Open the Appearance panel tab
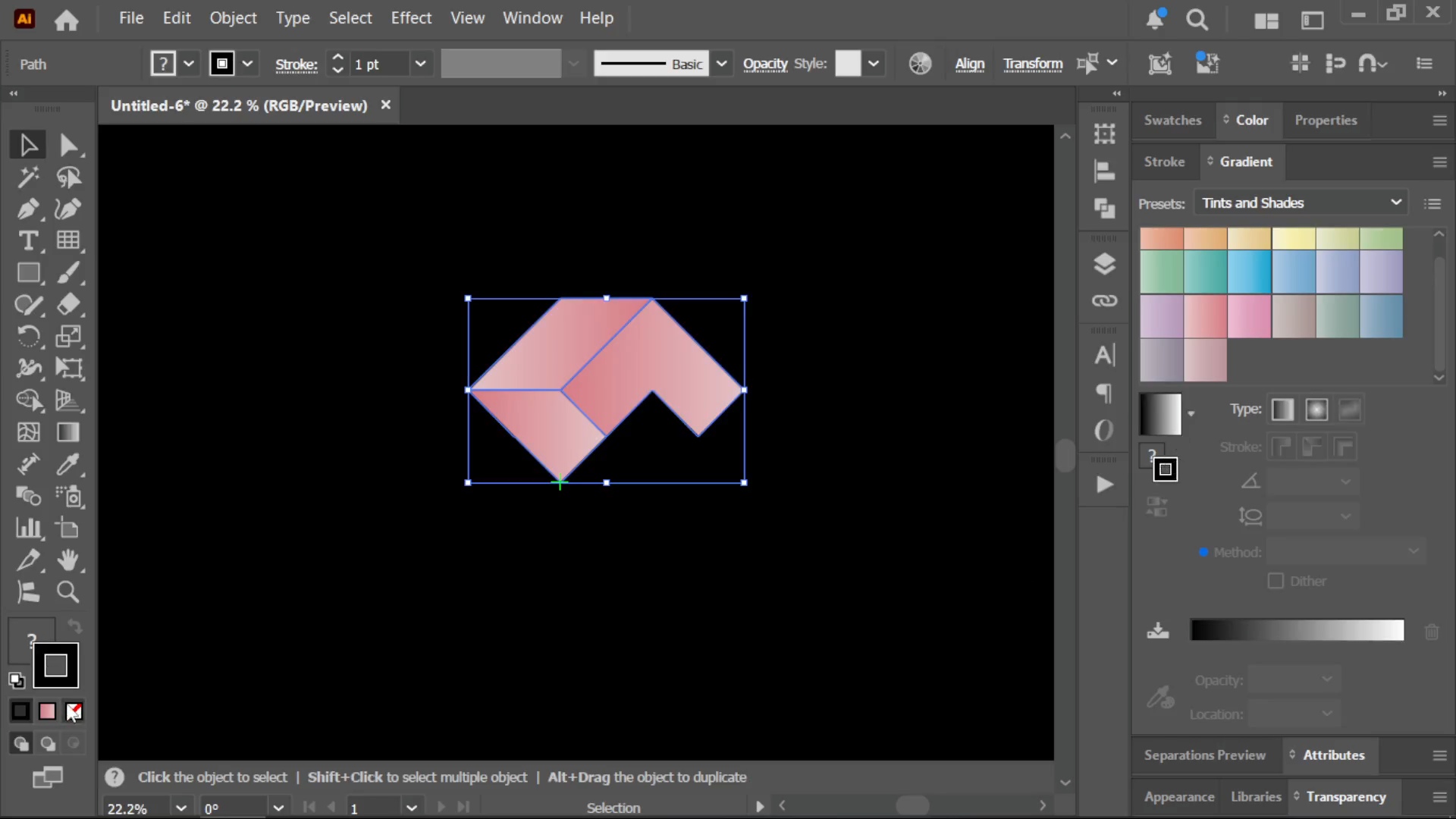 1179,797
